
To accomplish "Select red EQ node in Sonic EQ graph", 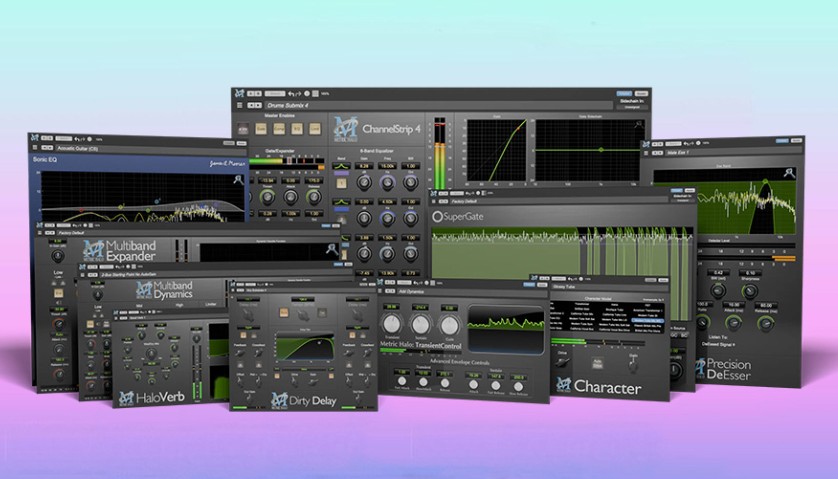I will [81, 210].
